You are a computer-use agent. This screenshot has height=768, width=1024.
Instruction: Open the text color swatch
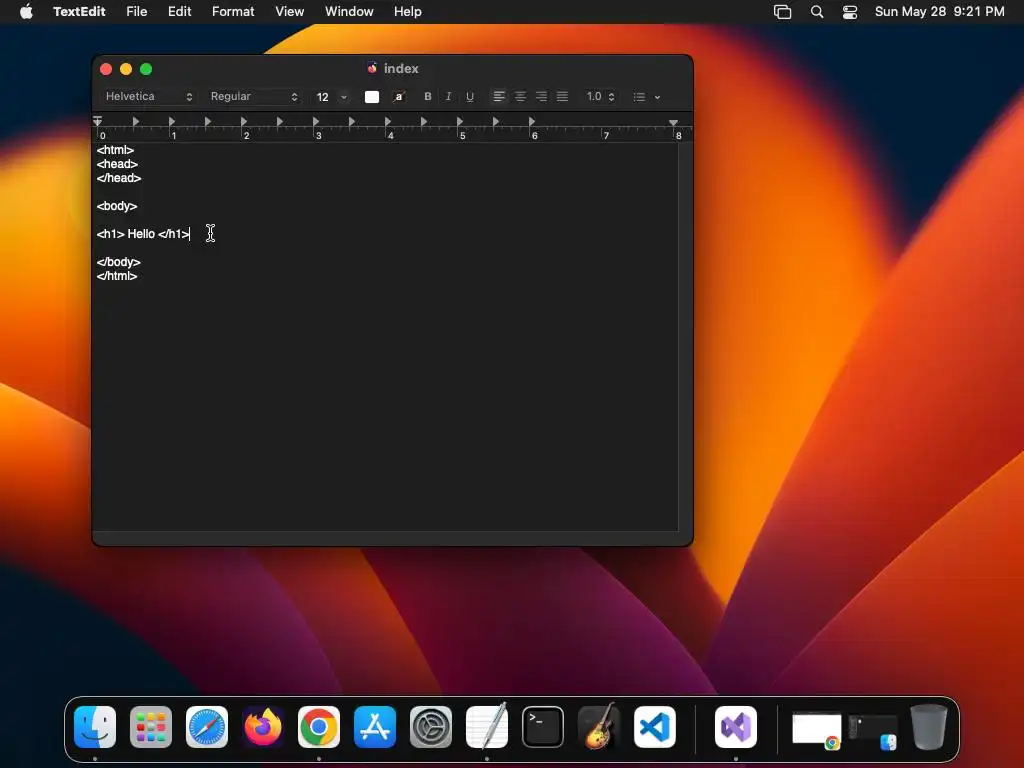coord(372,97)
